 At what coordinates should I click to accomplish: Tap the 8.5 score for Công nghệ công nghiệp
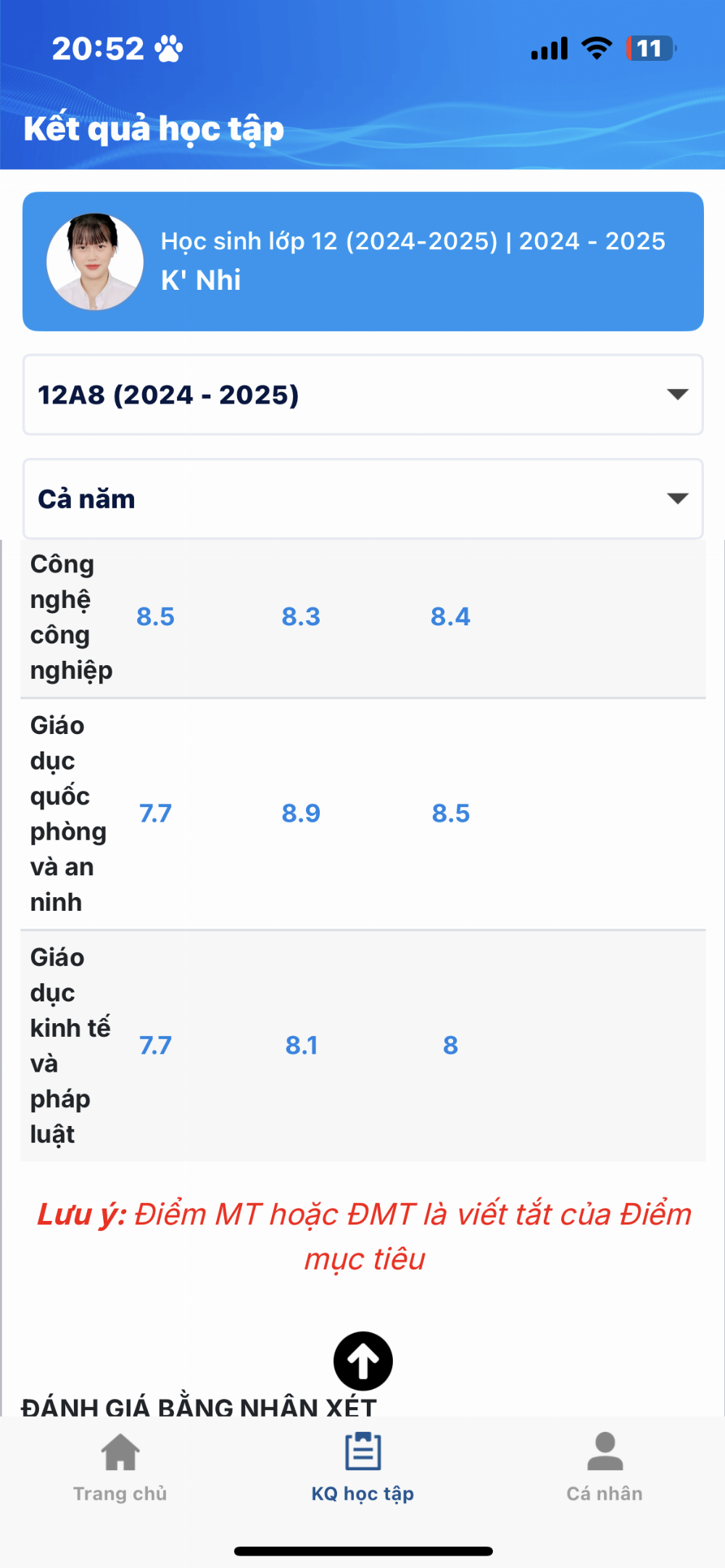tap(155, 617)
